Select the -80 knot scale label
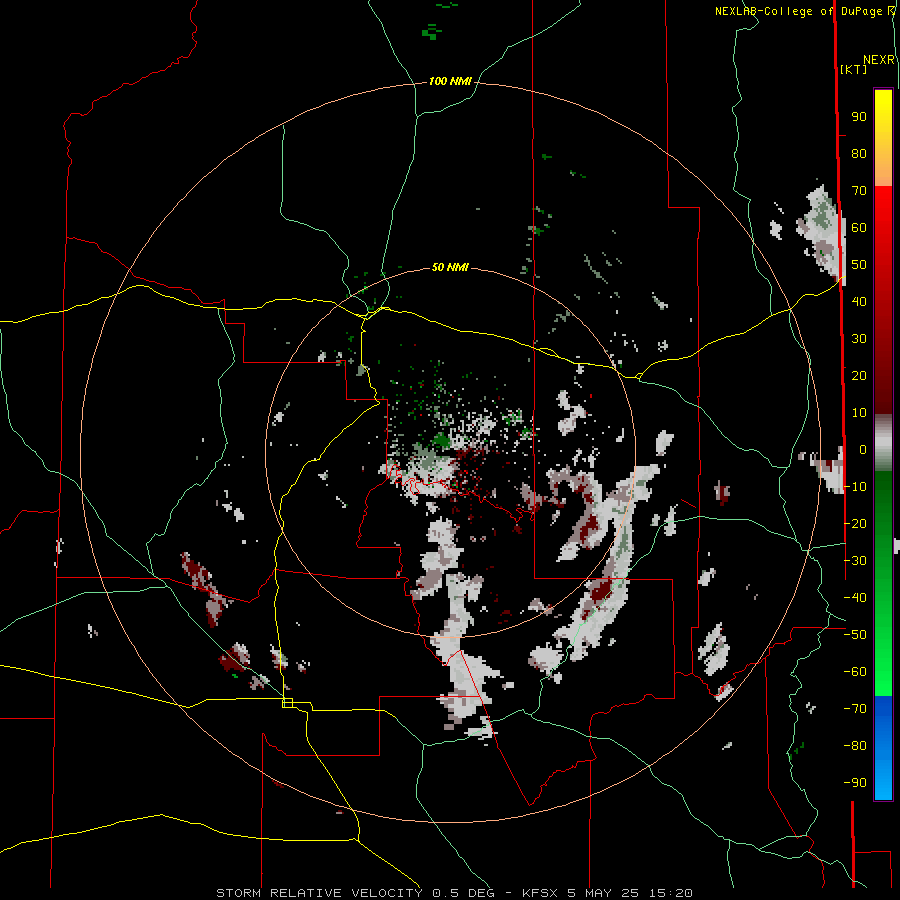 click(855, 746)
